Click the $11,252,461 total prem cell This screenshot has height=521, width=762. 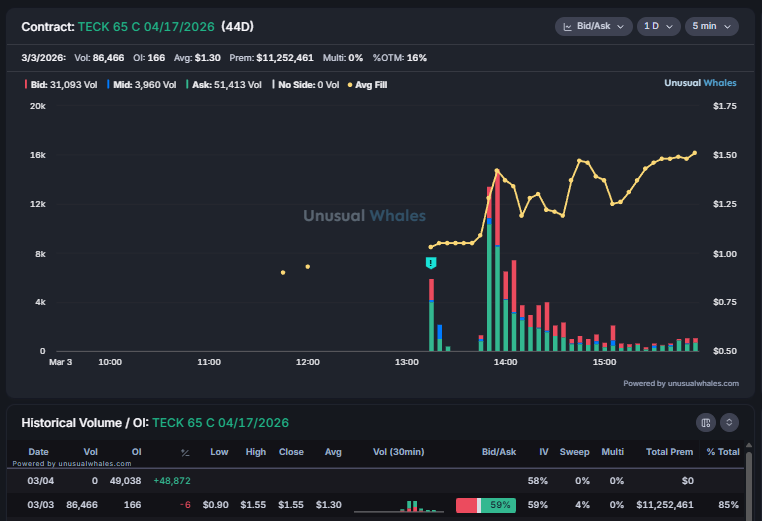coord(665,505)
